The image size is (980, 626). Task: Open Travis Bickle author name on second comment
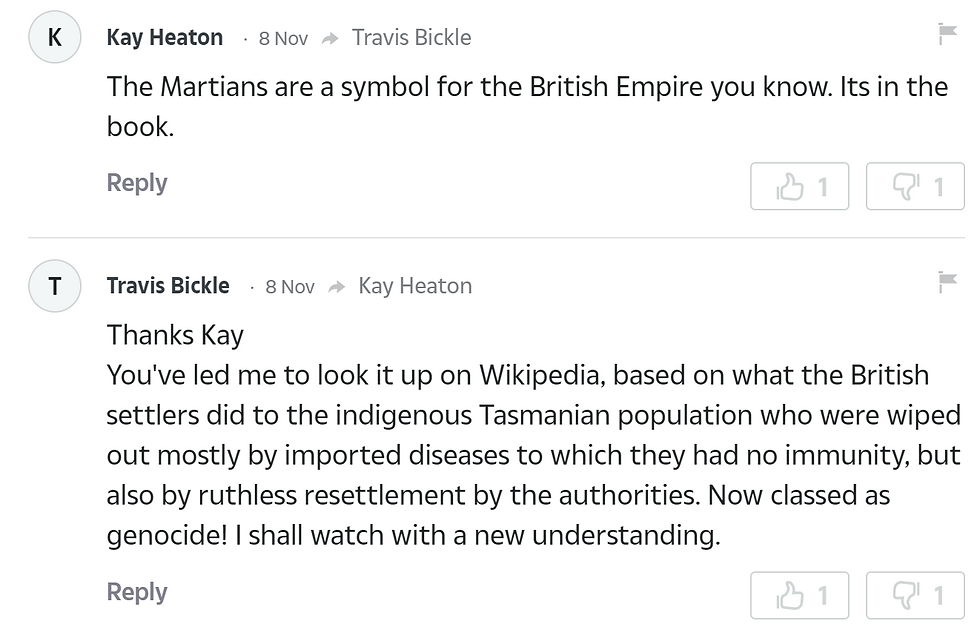tap(168, 286)
